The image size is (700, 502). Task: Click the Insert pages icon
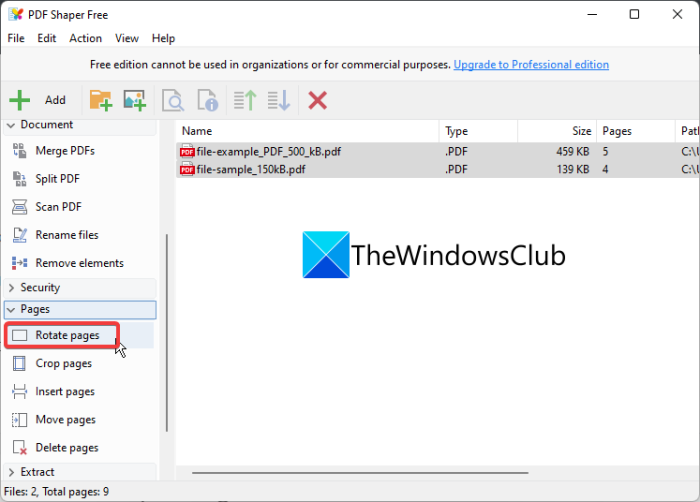point(19,391)
